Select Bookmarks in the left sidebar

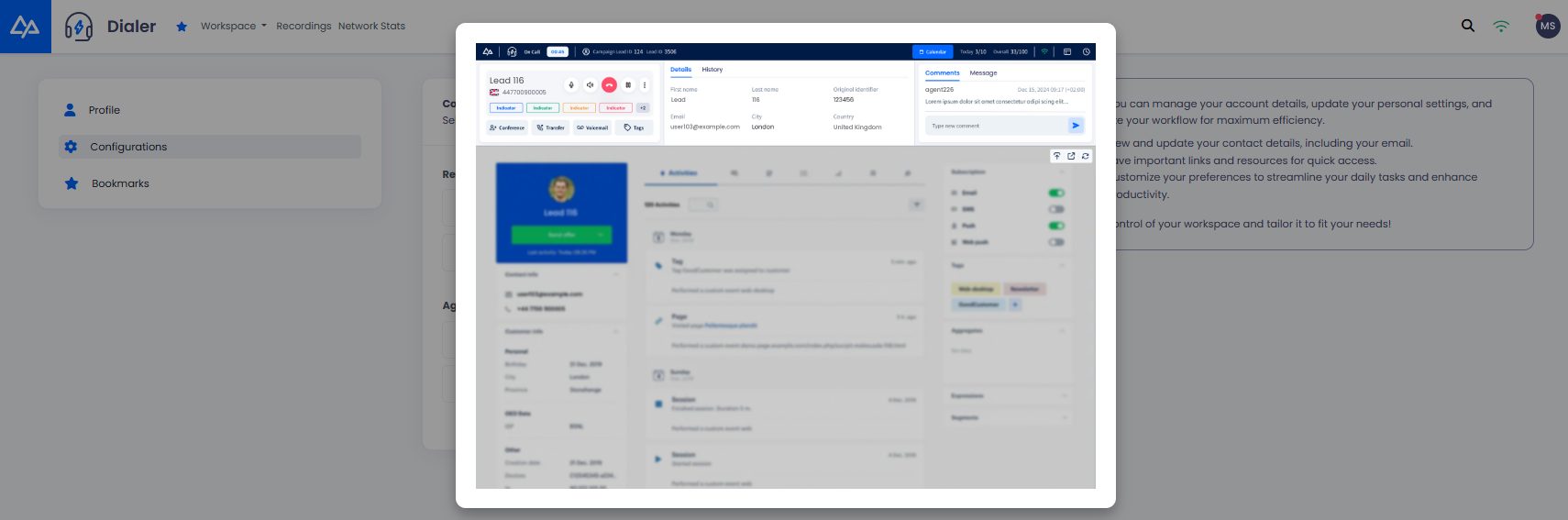[210, 183]
